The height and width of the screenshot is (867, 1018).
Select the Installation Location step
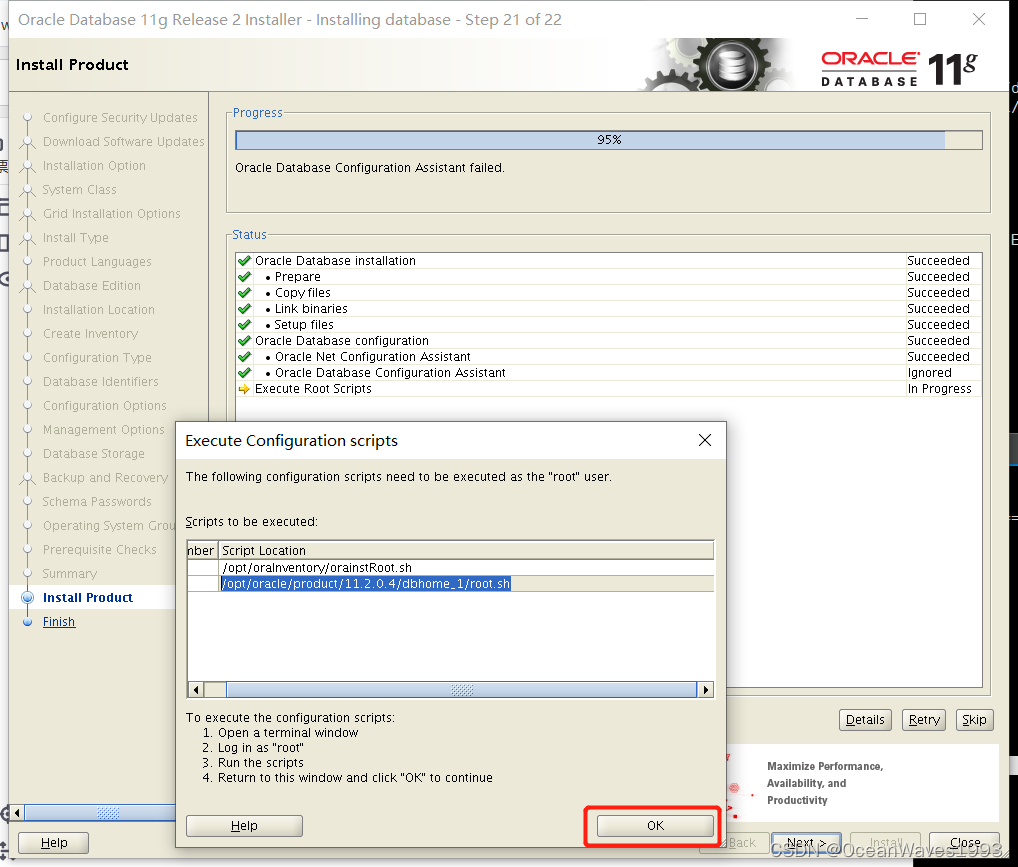(99, 309)
